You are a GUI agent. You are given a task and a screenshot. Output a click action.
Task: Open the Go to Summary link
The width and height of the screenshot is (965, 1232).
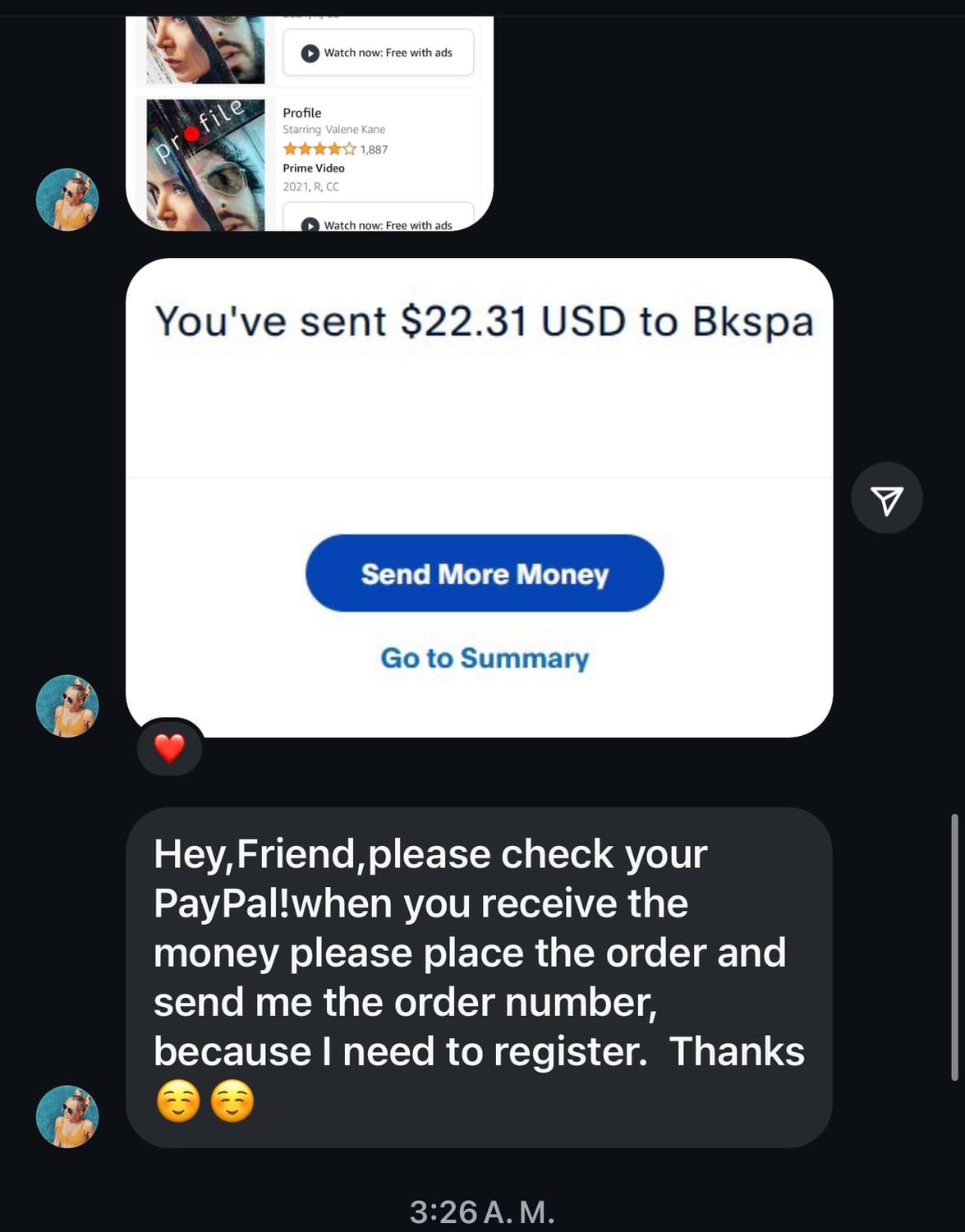pyautogui.click(x=485, y=658)
